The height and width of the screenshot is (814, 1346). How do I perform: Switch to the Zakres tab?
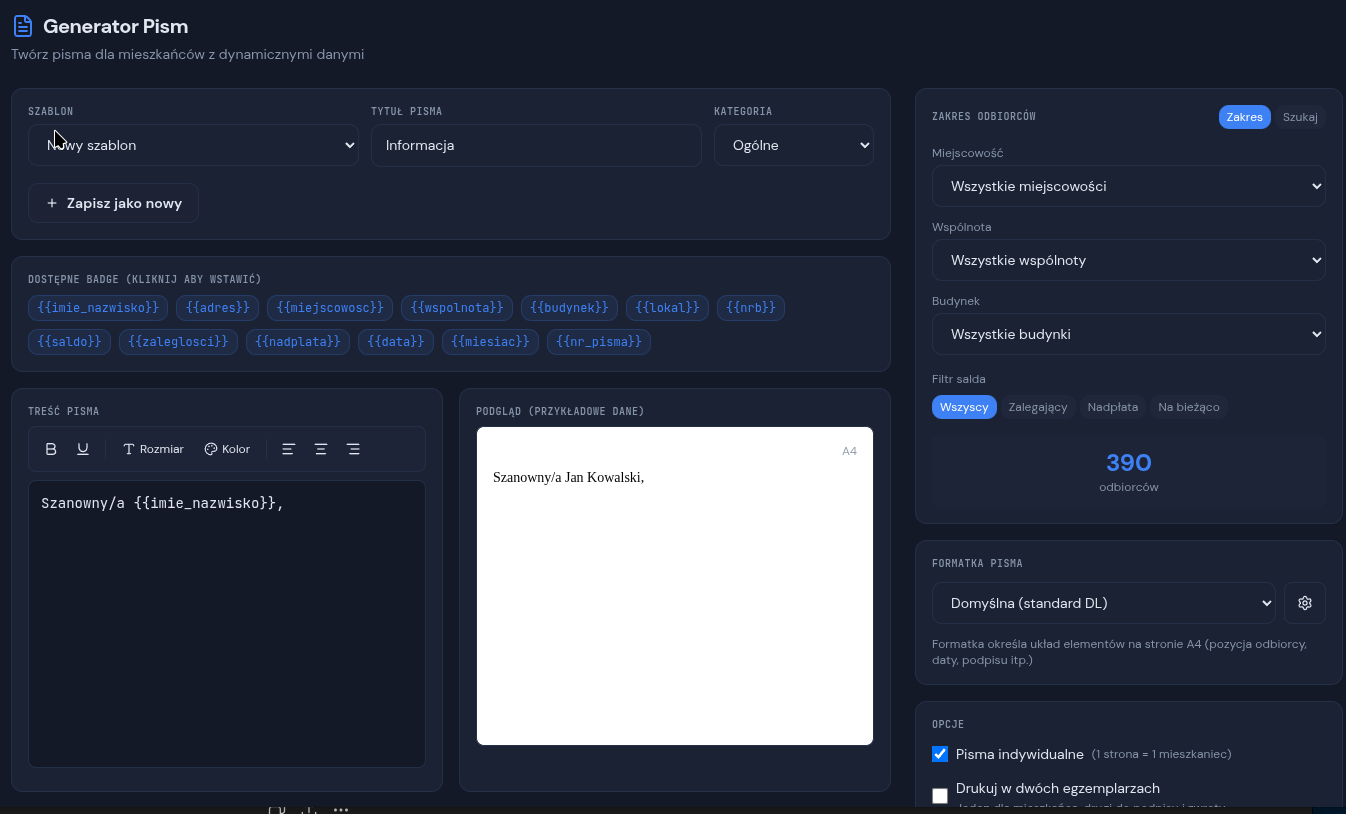[1244, 117]
